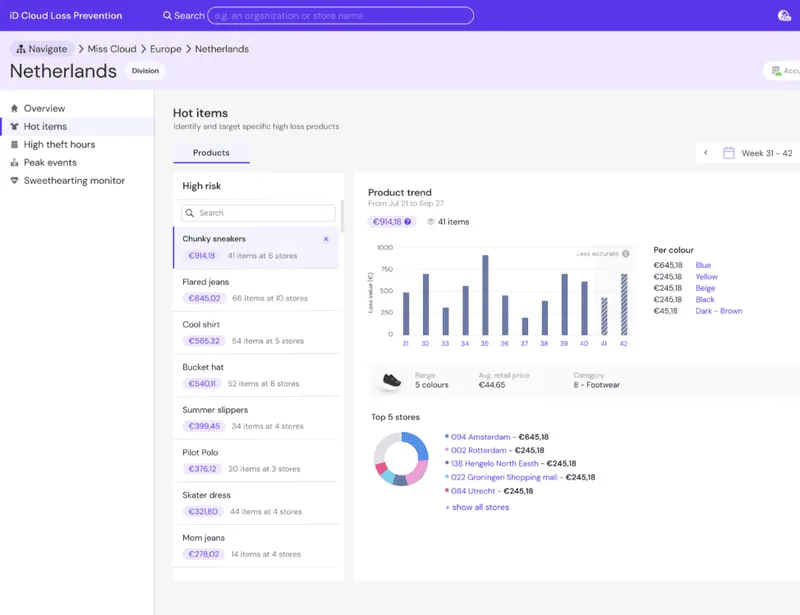Click the Overview house icon
This screenshot has width=800, height=615.
point(14,108)
